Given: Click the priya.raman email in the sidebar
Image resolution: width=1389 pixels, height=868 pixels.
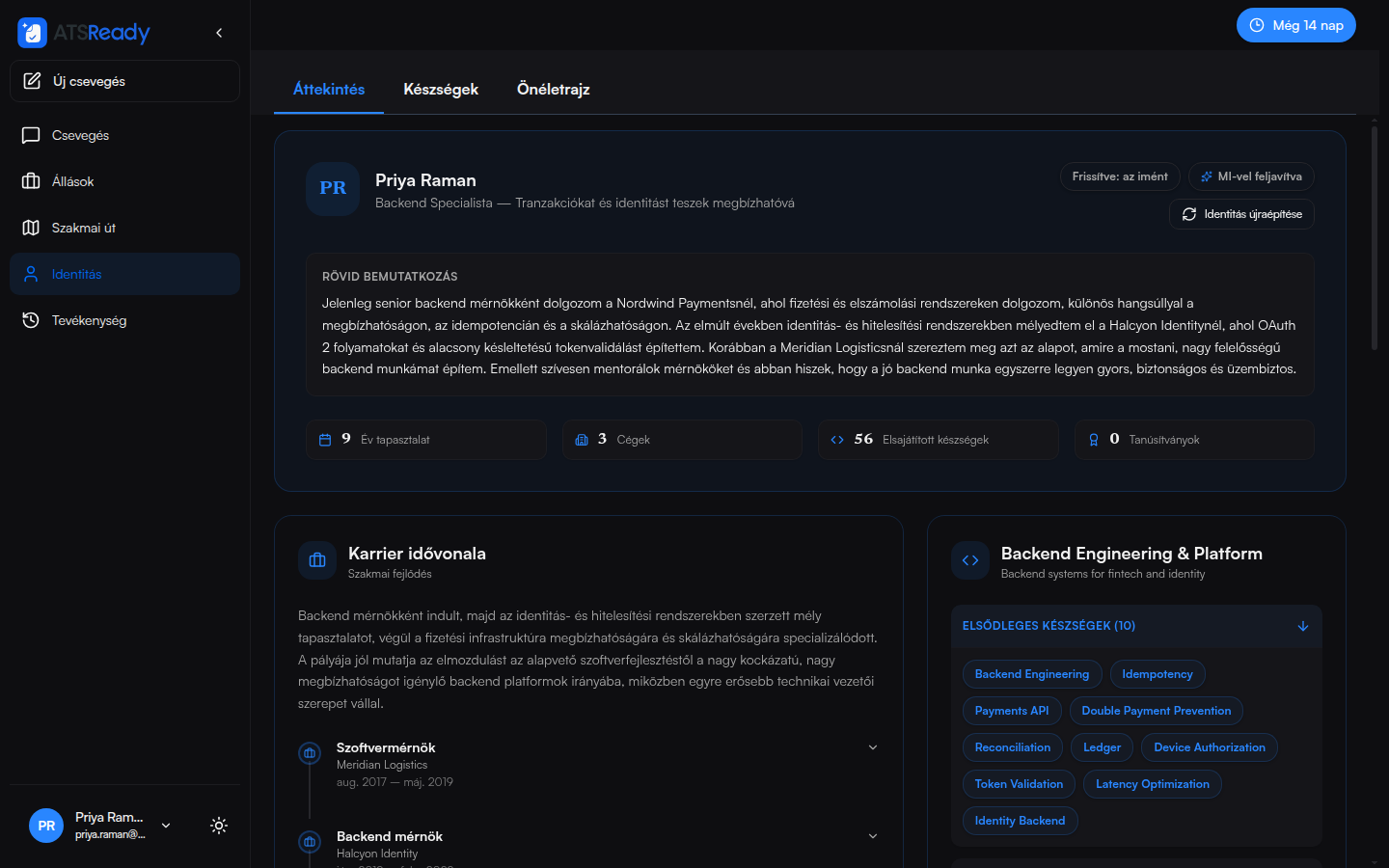Looking at the screenshot, I should pyautogui.click(x=111, y=834).
